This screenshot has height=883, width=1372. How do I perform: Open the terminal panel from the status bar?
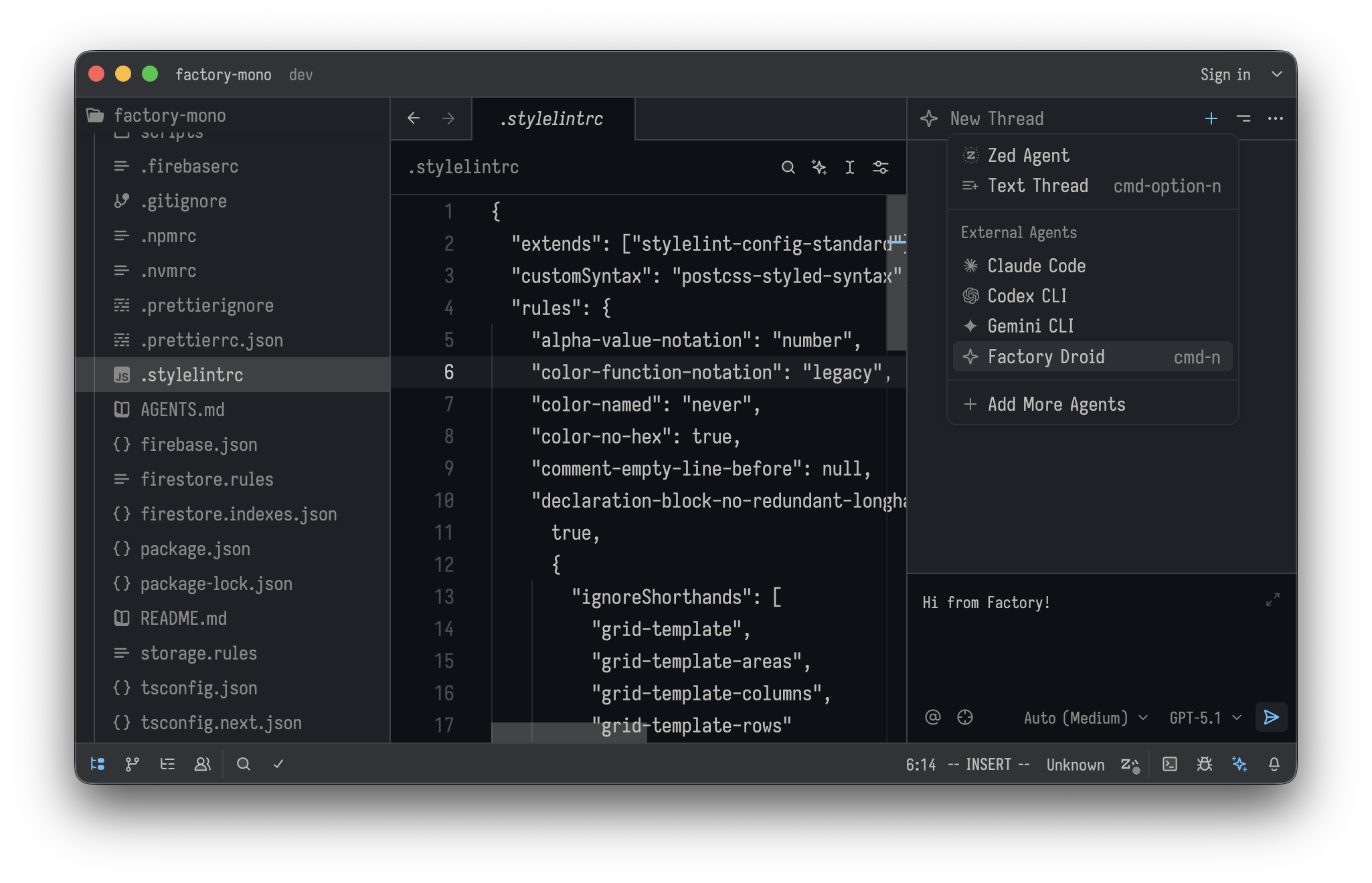point(1169,764)
